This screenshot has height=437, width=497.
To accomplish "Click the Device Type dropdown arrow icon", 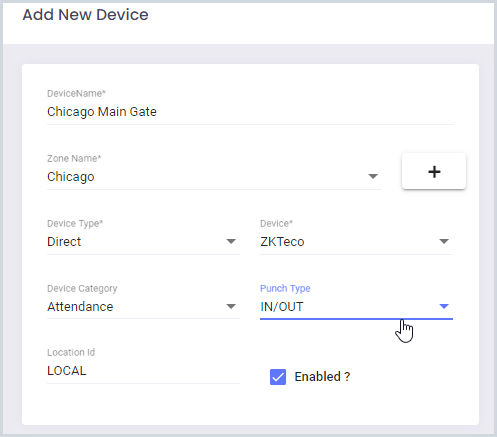I will (231, 241).
